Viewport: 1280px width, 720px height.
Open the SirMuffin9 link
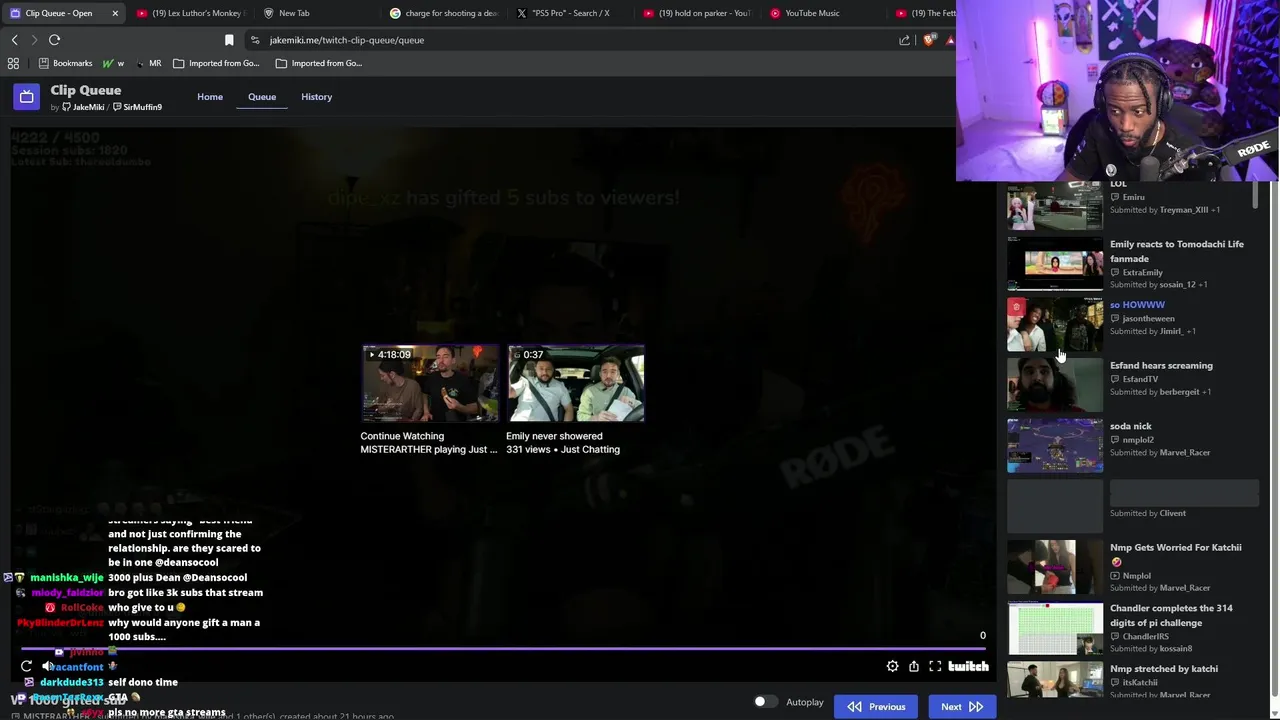pyautogui.click(x=137, y=107)
